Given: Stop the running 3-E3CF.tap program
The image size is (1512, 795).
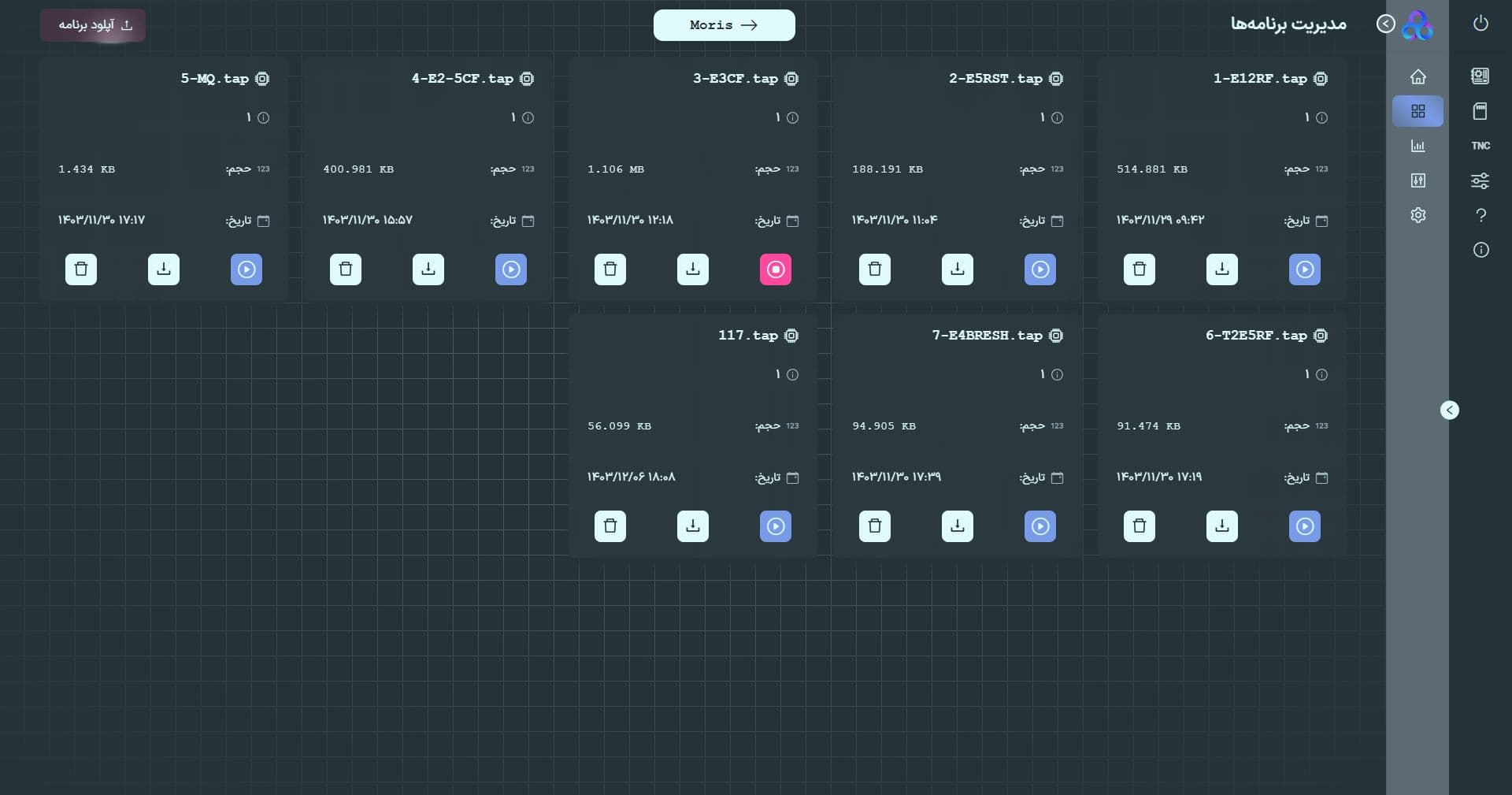Looking at the screenshot, I should pos(776,269).
